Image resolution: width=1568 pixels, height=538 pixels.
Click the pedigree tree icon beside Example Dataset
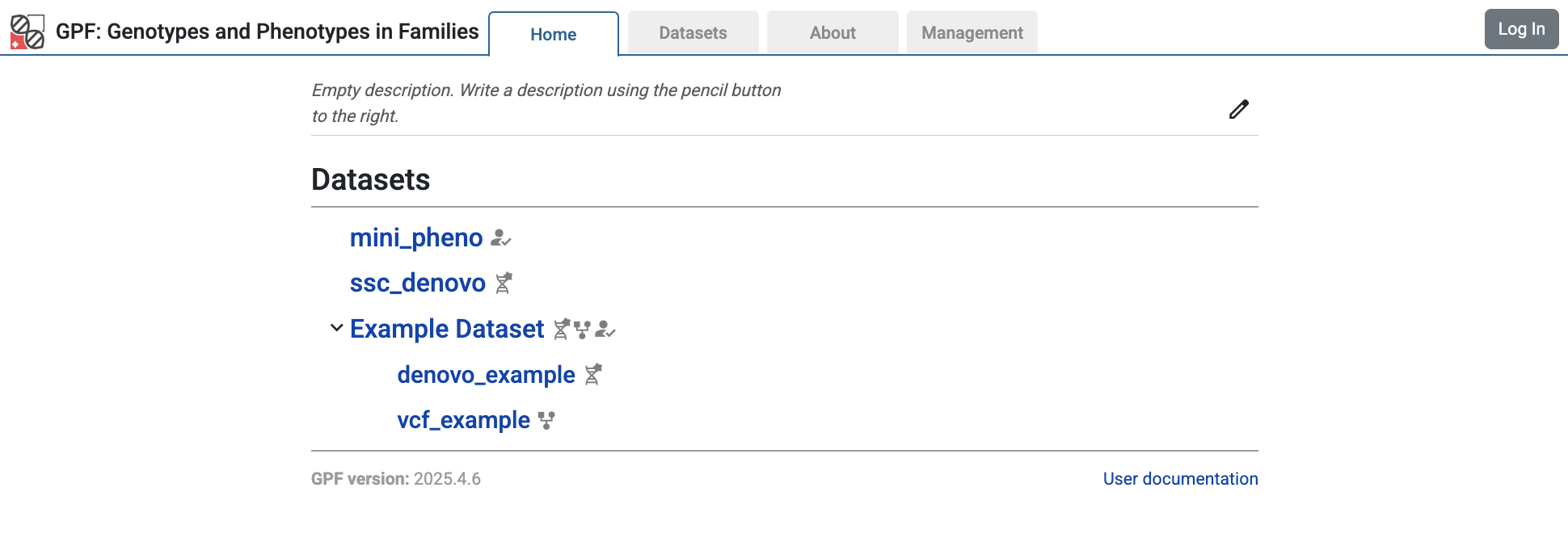(x=582, y=329)
